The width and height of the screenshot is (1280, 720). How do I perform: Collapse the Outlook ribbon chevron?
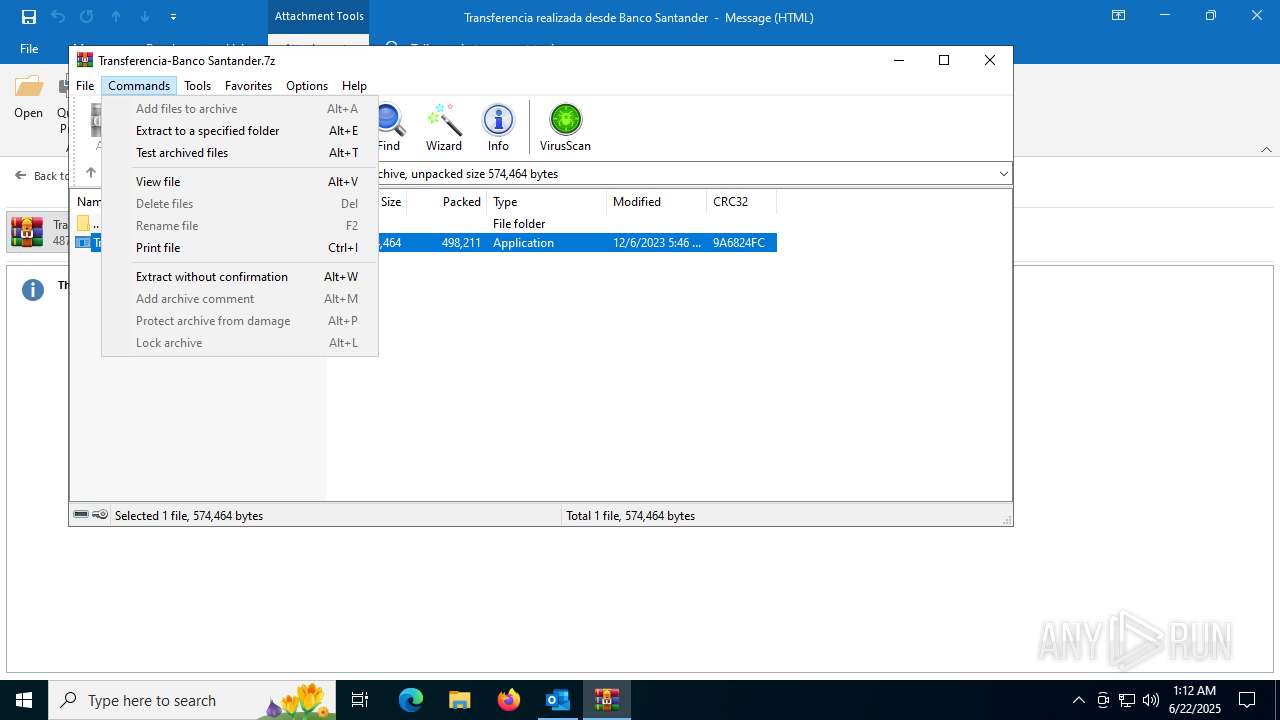[1266, 149]
